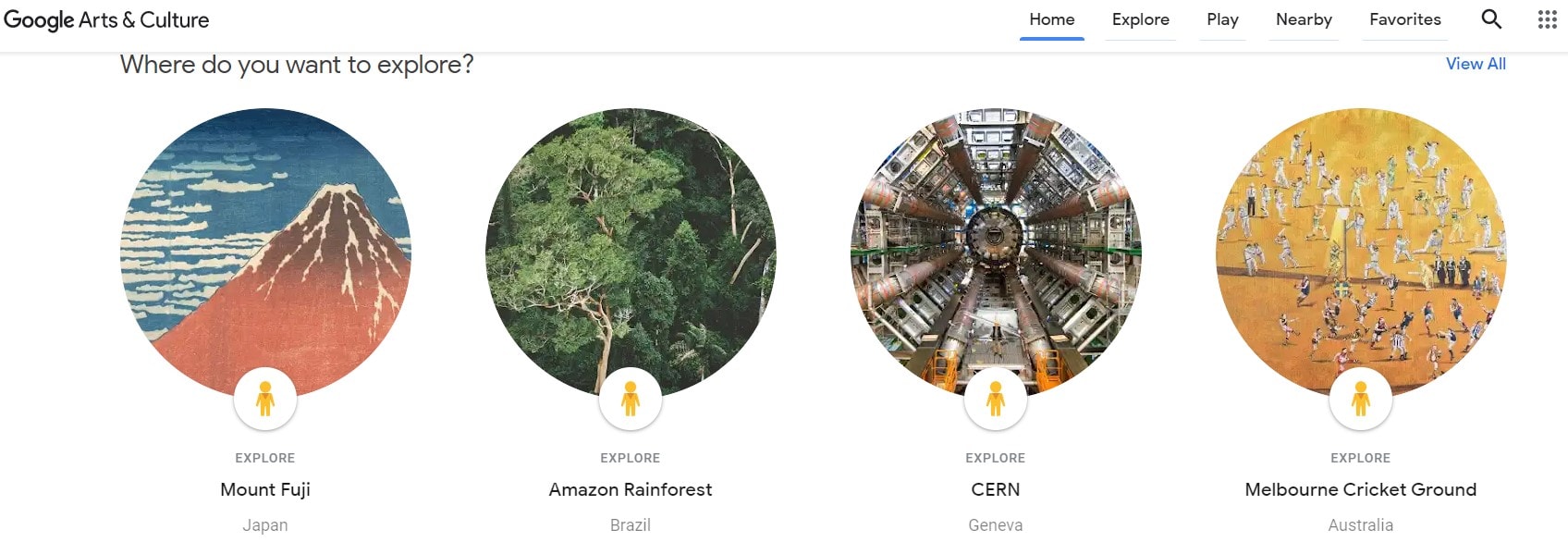Go to the Nearby tab
The image size is (1568, 542).
[x=1304, y=19]
